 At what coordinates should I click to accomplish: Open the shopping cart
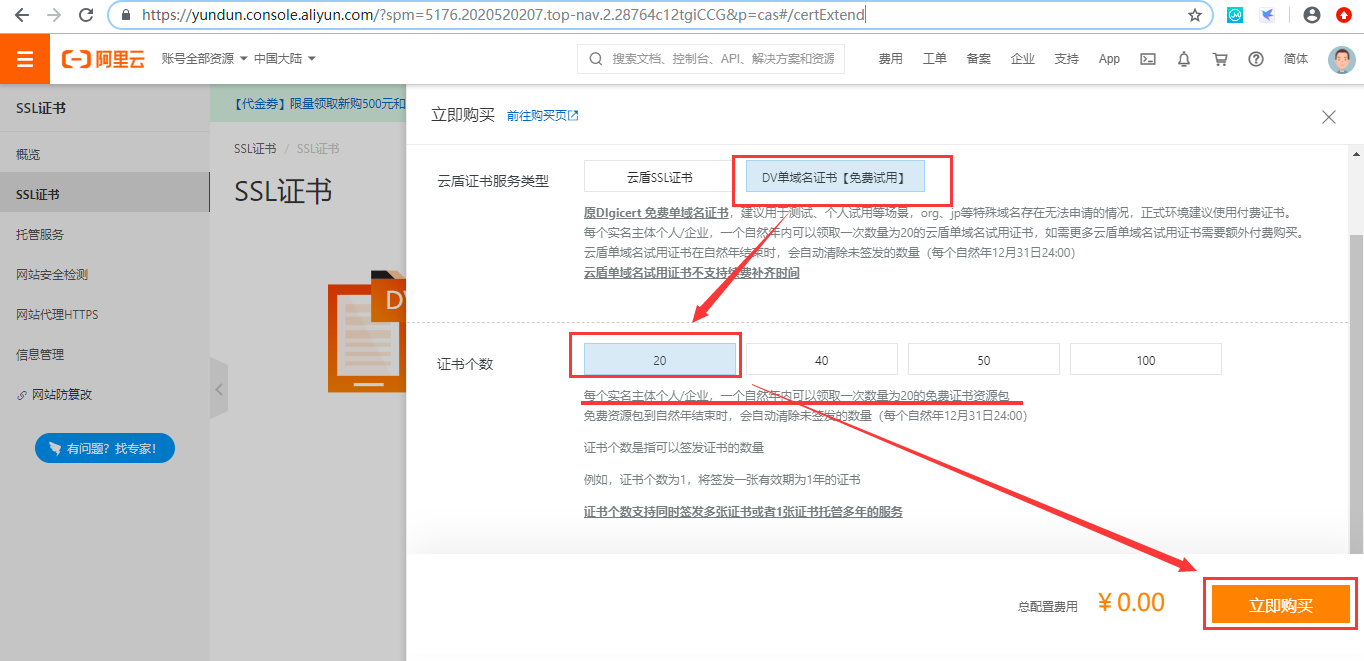point(1220,59)
